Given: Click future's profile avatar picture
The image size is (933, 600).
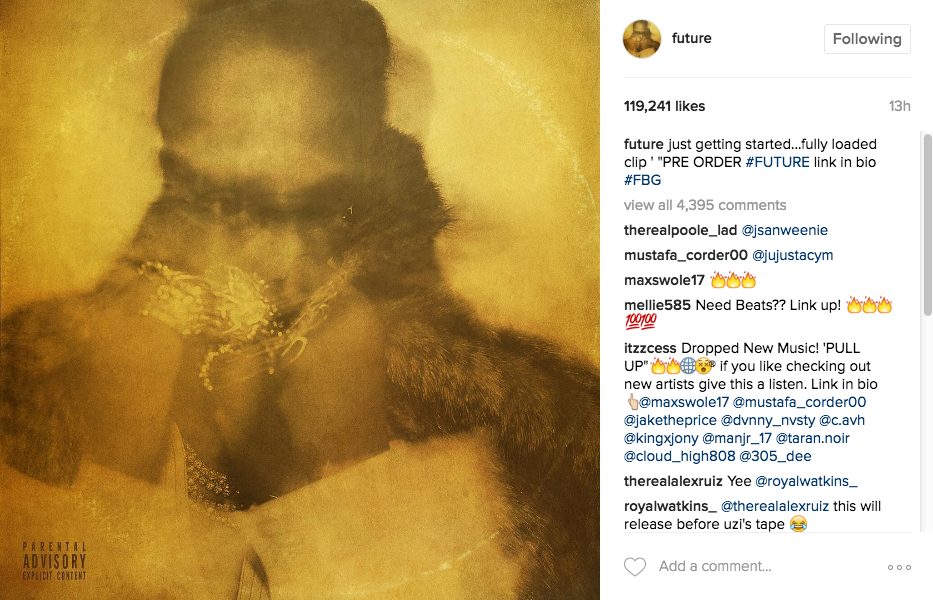Looking at the screenshot, I should pyautogui.click(x=642, y=39).
